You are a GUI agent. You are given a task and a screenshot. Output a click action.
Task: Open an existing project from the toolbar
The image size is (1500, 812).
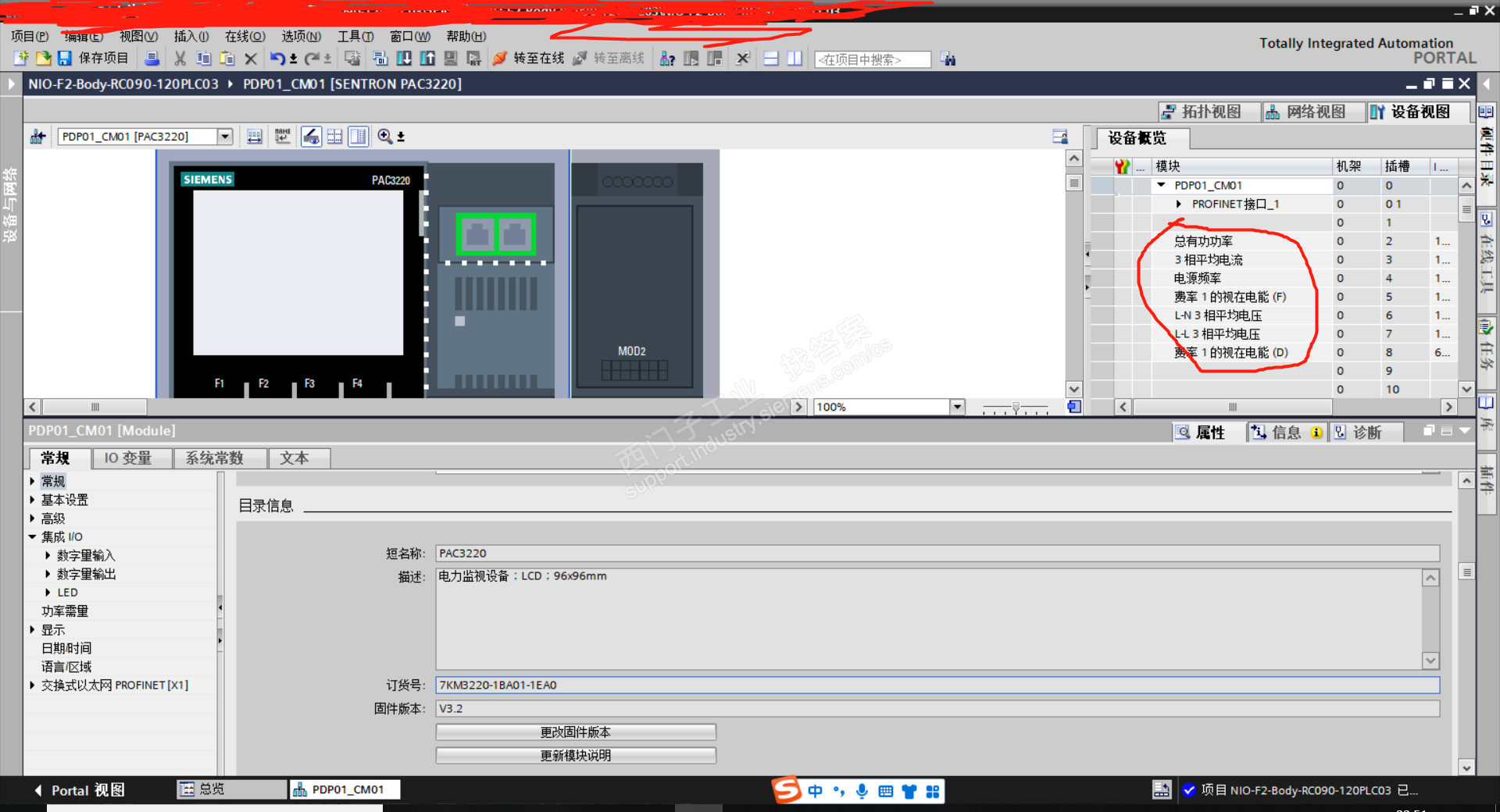[x=43, y=59]
